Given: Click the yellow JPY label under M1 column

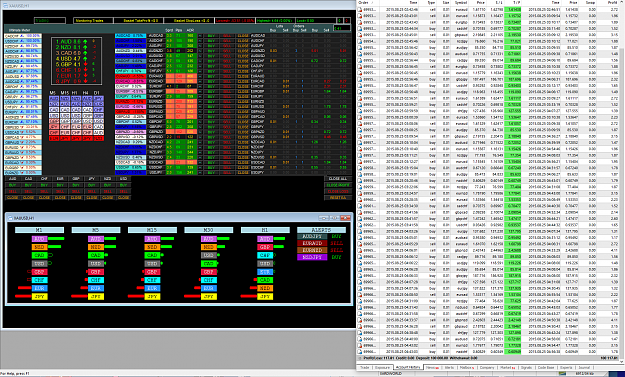Looking at the screenshot, I should [x=39, y=296].
